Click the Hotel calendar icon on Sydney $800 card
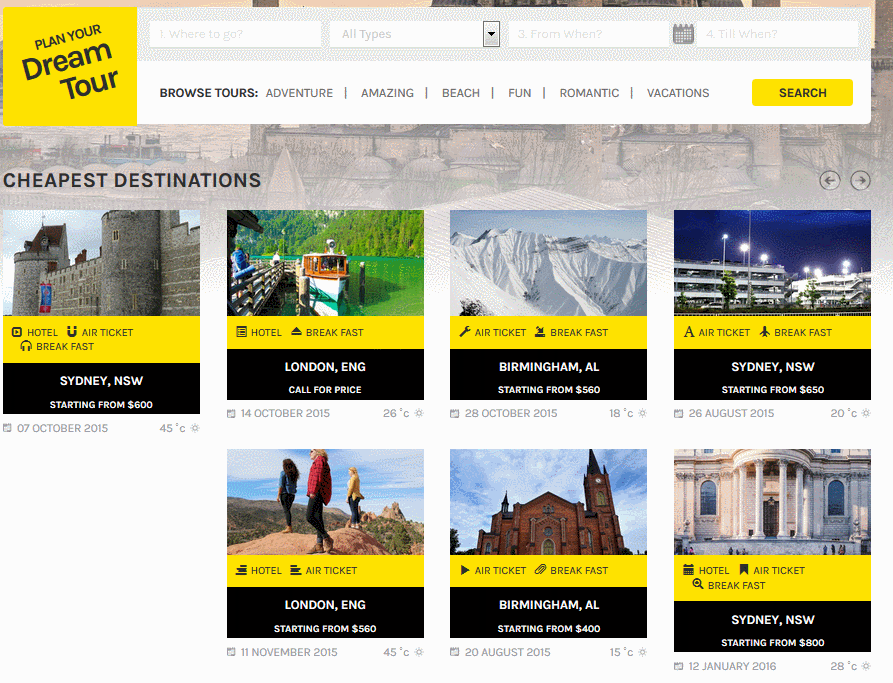The width and height of the screenshot is (893, 683). coord(689,570)
